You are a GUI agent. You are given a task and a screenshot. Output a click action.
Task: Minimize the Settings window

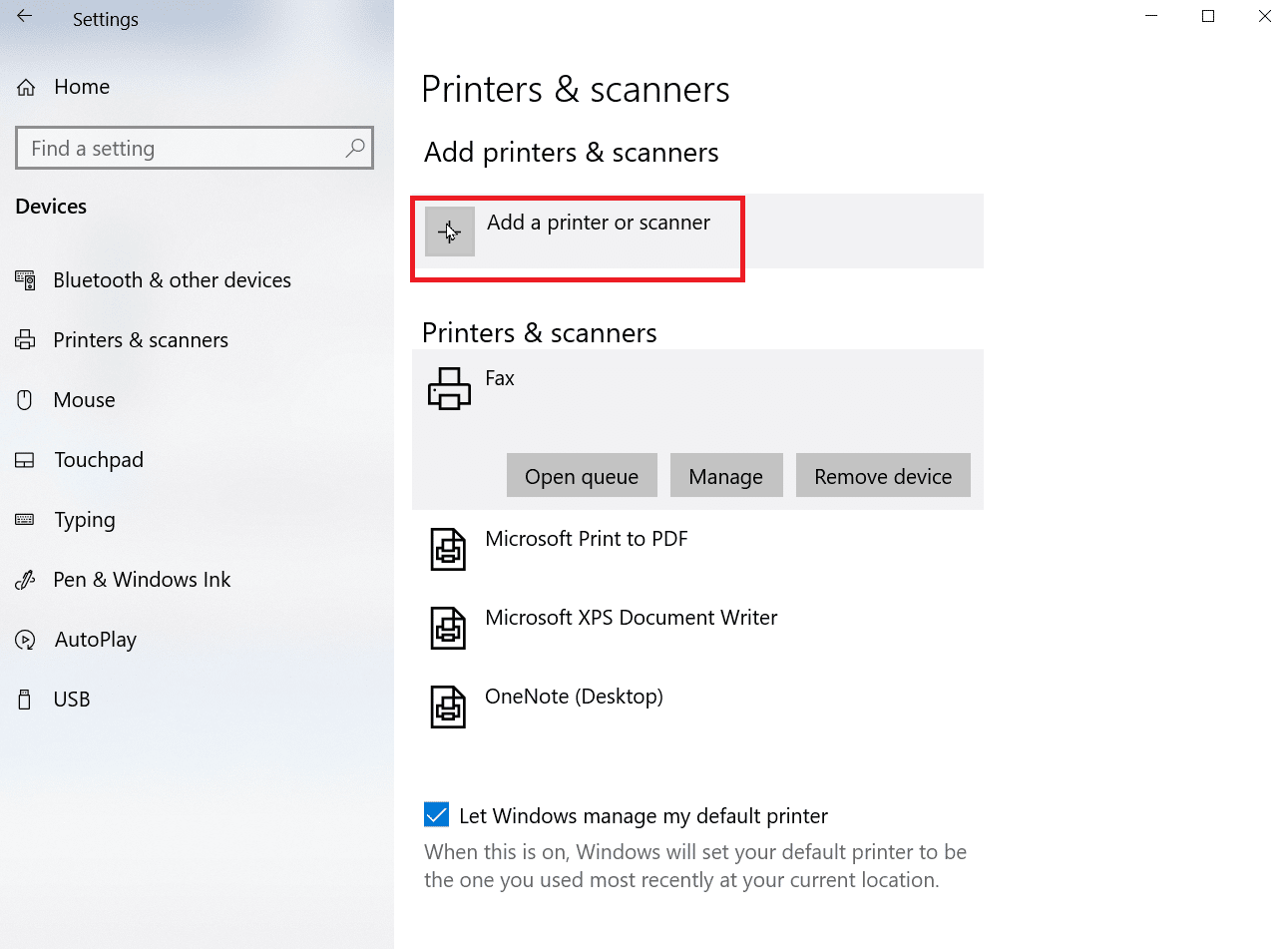click(1151, 16)
